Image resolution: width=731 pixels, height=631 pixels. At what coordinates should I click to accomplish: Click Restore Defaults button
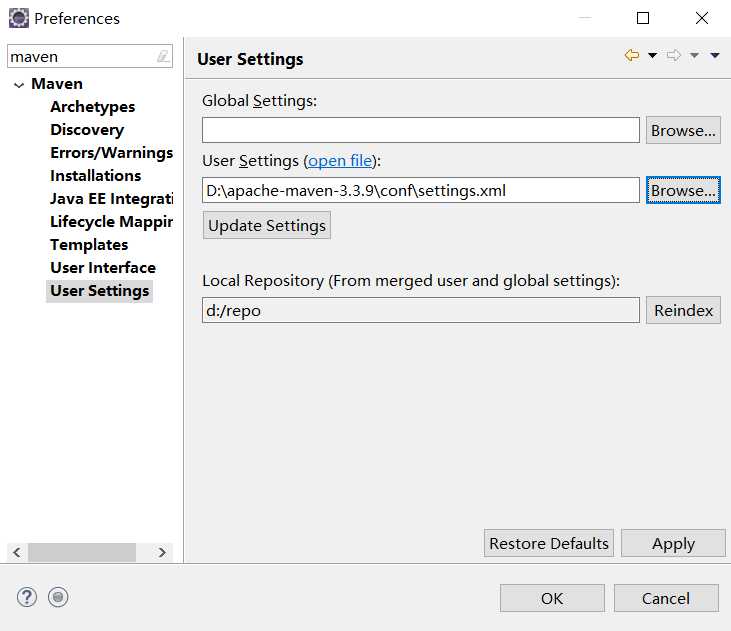click(549, 543)
